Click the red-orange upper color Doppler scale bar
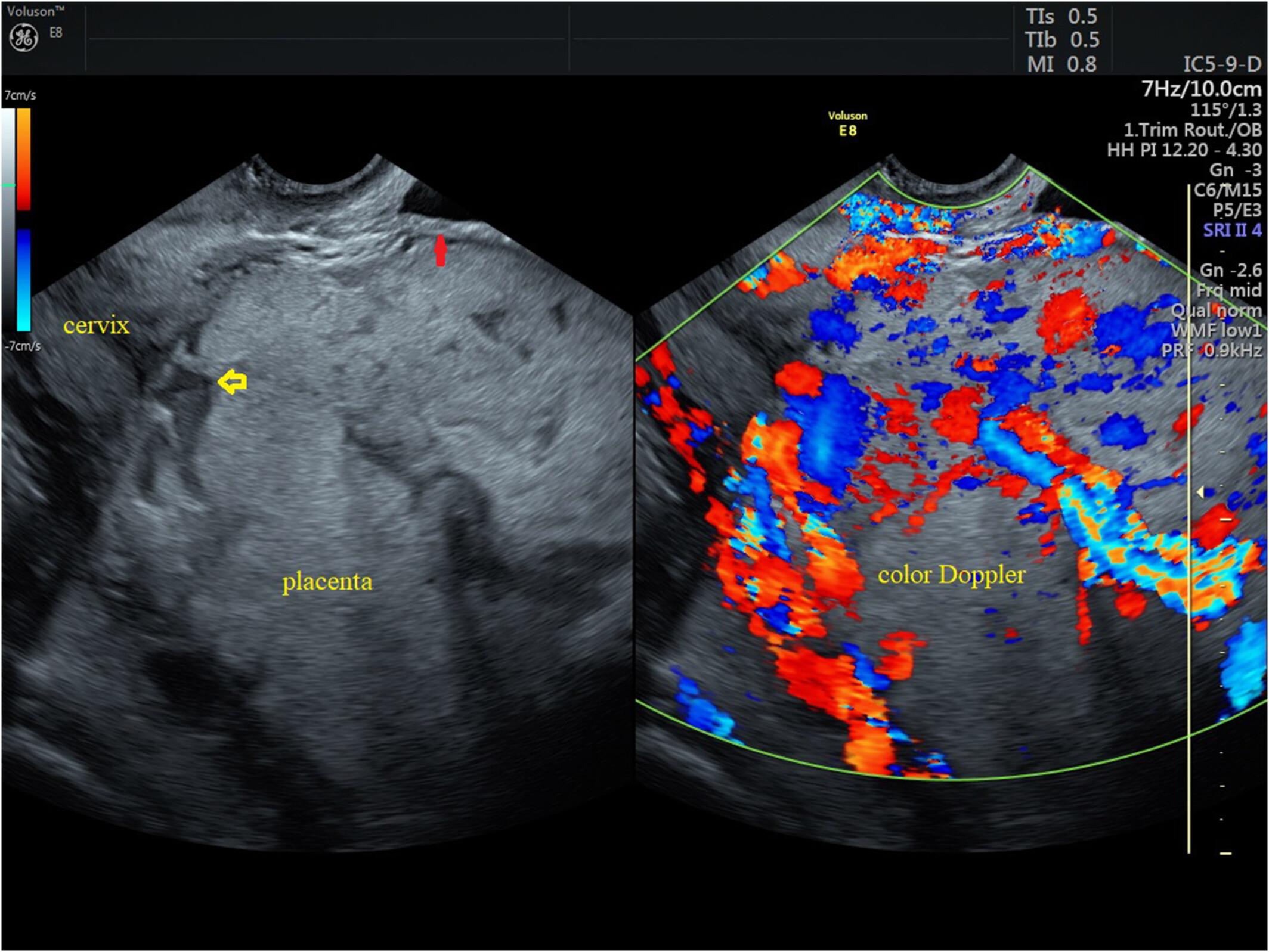The image size is (1269, 952). tap(24, 159)
